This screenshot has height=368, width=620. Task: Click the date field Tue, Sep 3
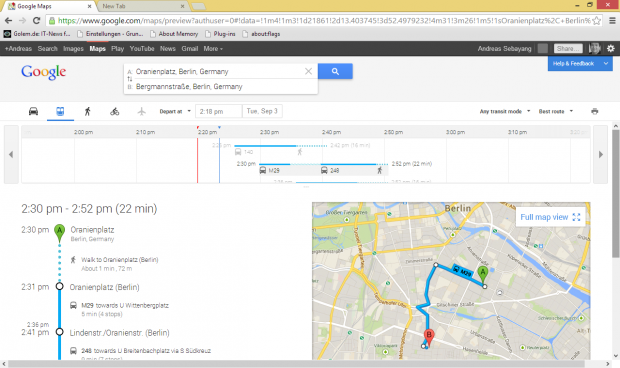pos(262,111)
